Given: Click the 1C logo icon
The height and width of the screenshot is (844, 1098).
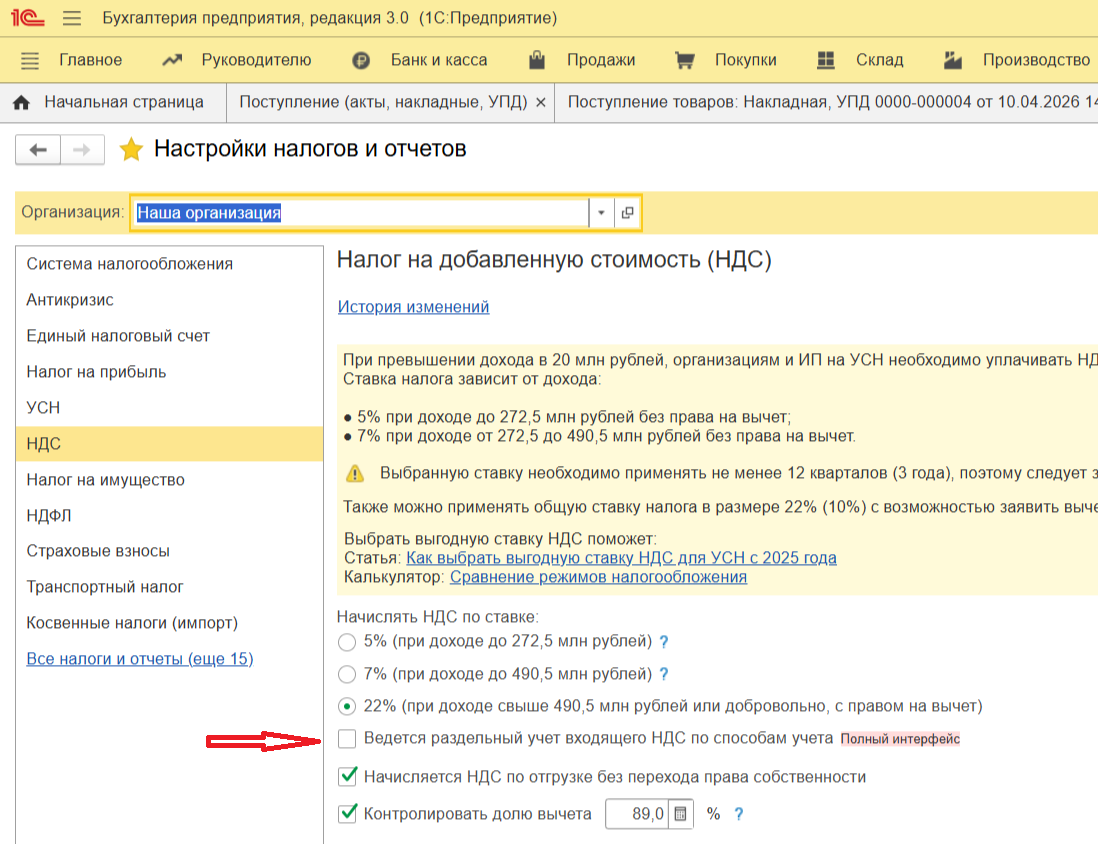Looking at the screenshot, I should (28, 18).
